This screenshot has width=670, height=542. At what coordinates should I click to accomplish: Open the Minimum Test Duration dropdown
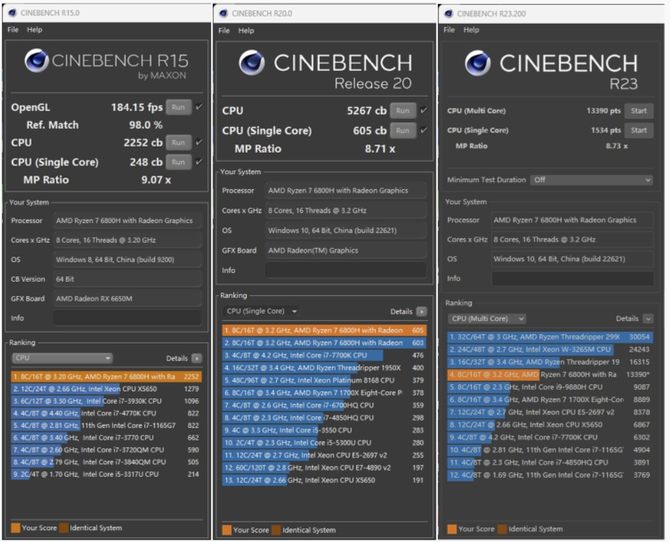point(592,180)
